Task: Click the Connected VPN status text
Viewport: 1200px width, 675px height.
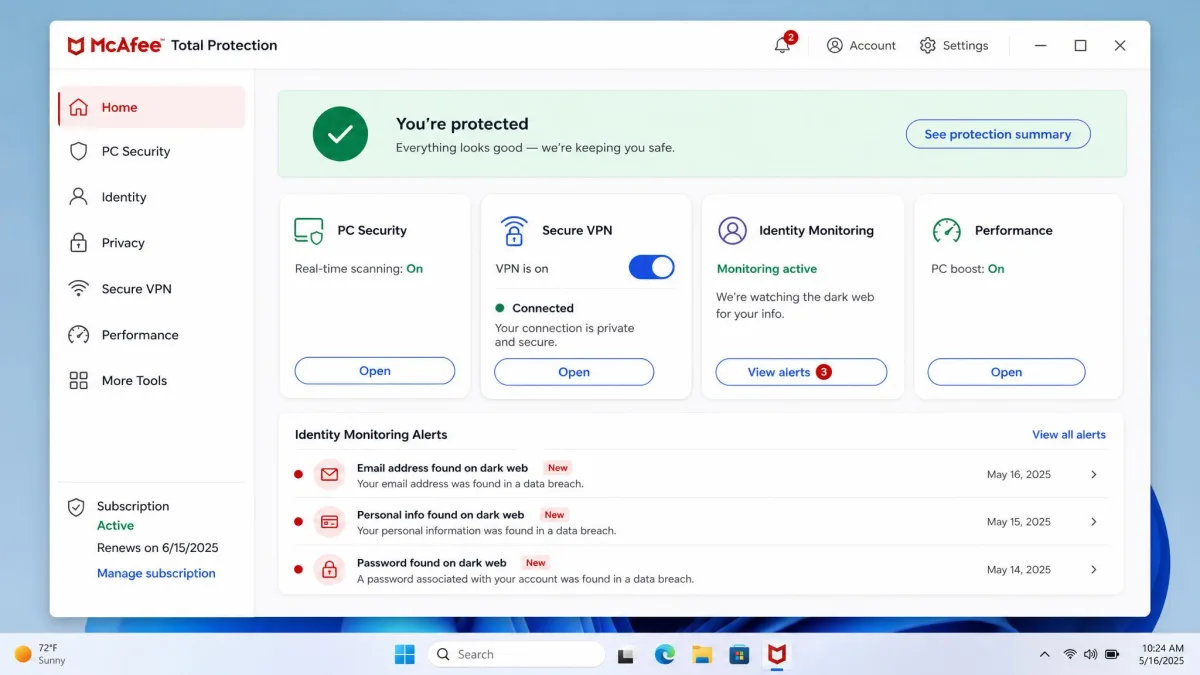Action: click(543, 308)
